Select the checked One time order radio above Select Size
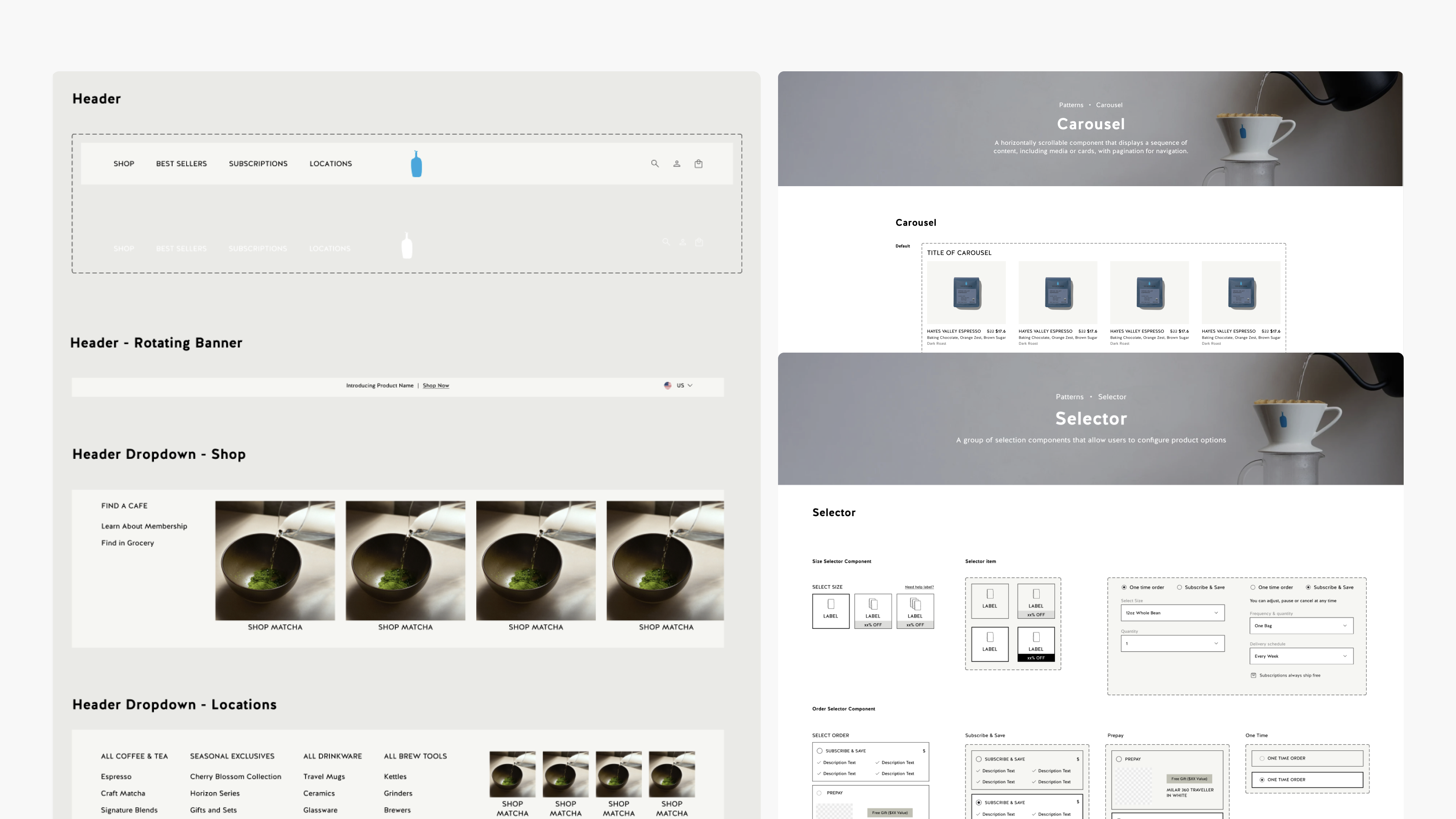Image resolution: width=1456 pixels, height=819 pixels. [1123, 587]
